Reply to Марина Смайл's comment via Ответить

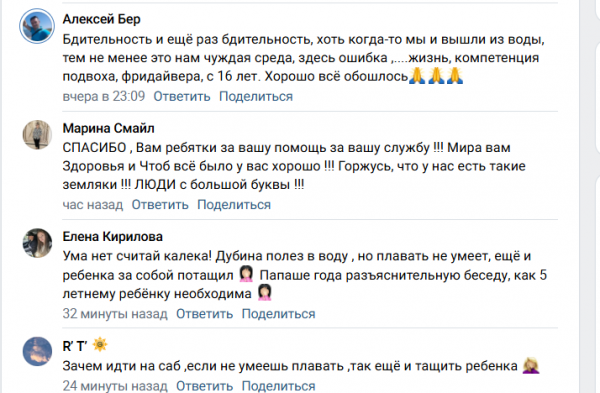[160, 205]
